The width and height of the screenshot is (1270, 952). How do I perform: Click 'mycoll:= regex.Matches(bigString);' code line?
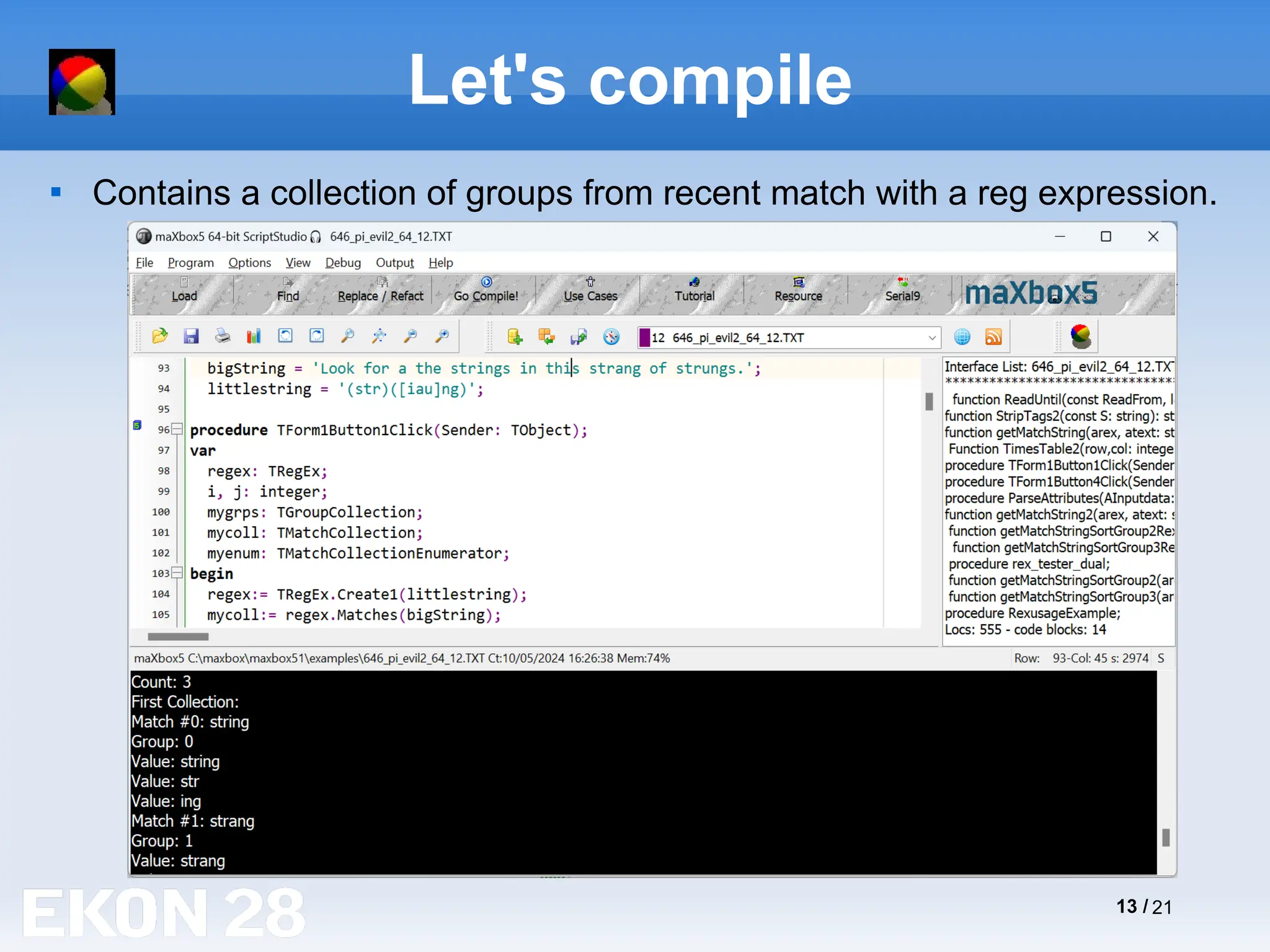click(x=353, y=615)
